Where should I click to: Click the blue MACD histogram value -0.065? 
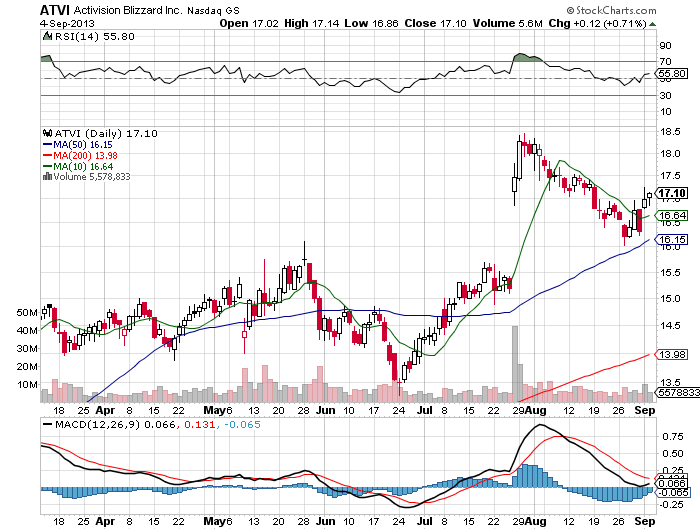(242, 424)
